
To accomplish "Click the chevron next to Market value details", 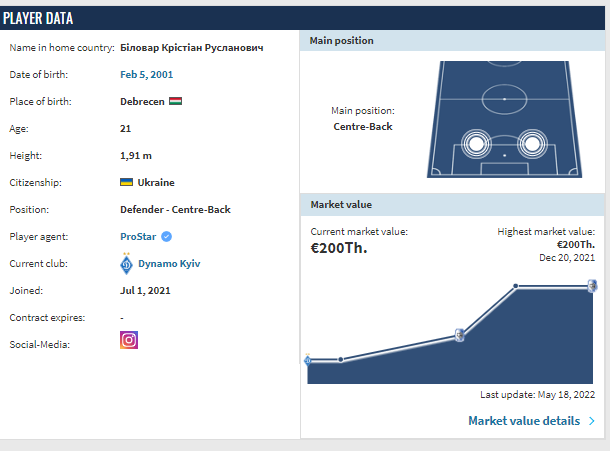I will tap(592, 421).
